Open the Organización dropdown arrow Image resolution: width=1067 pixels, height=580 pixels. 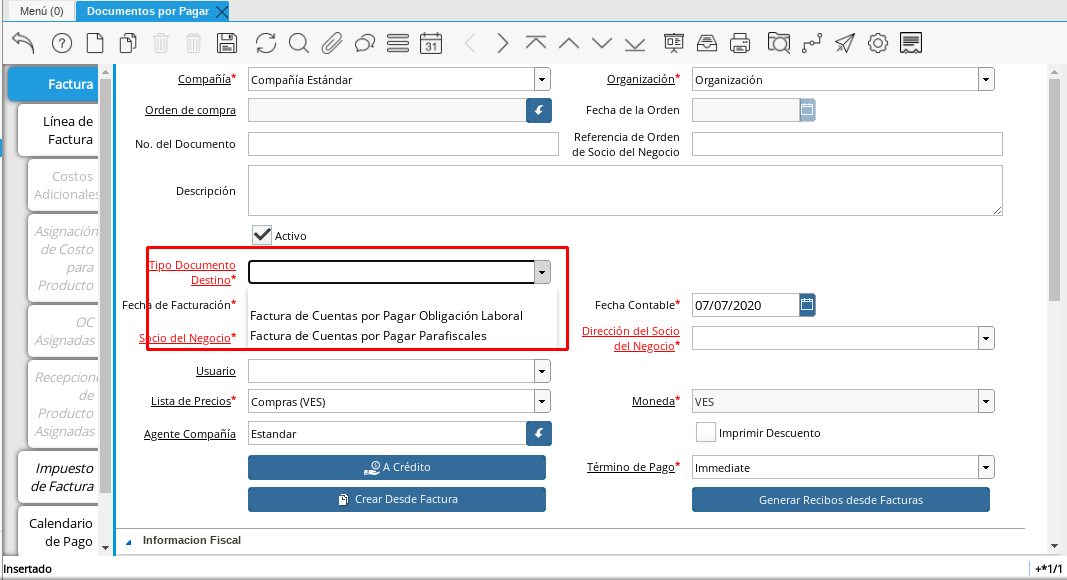[986, 80]
